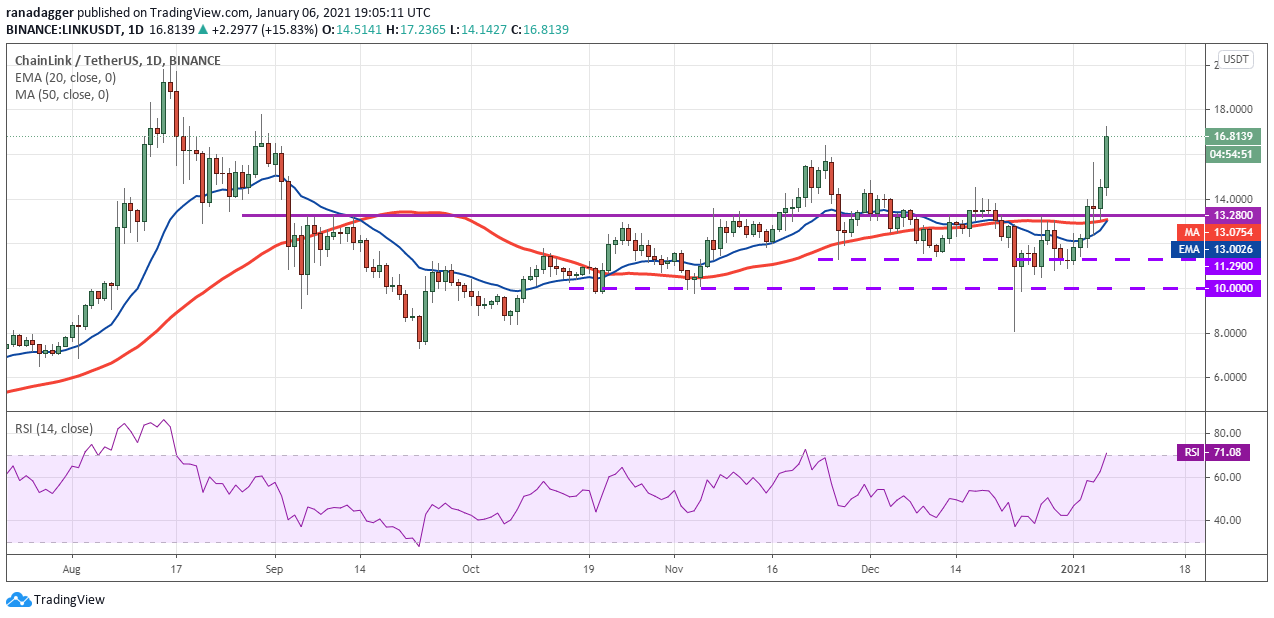Click the TradingView cloud logo icon
1274x618 pixels.
coord(17,600)
